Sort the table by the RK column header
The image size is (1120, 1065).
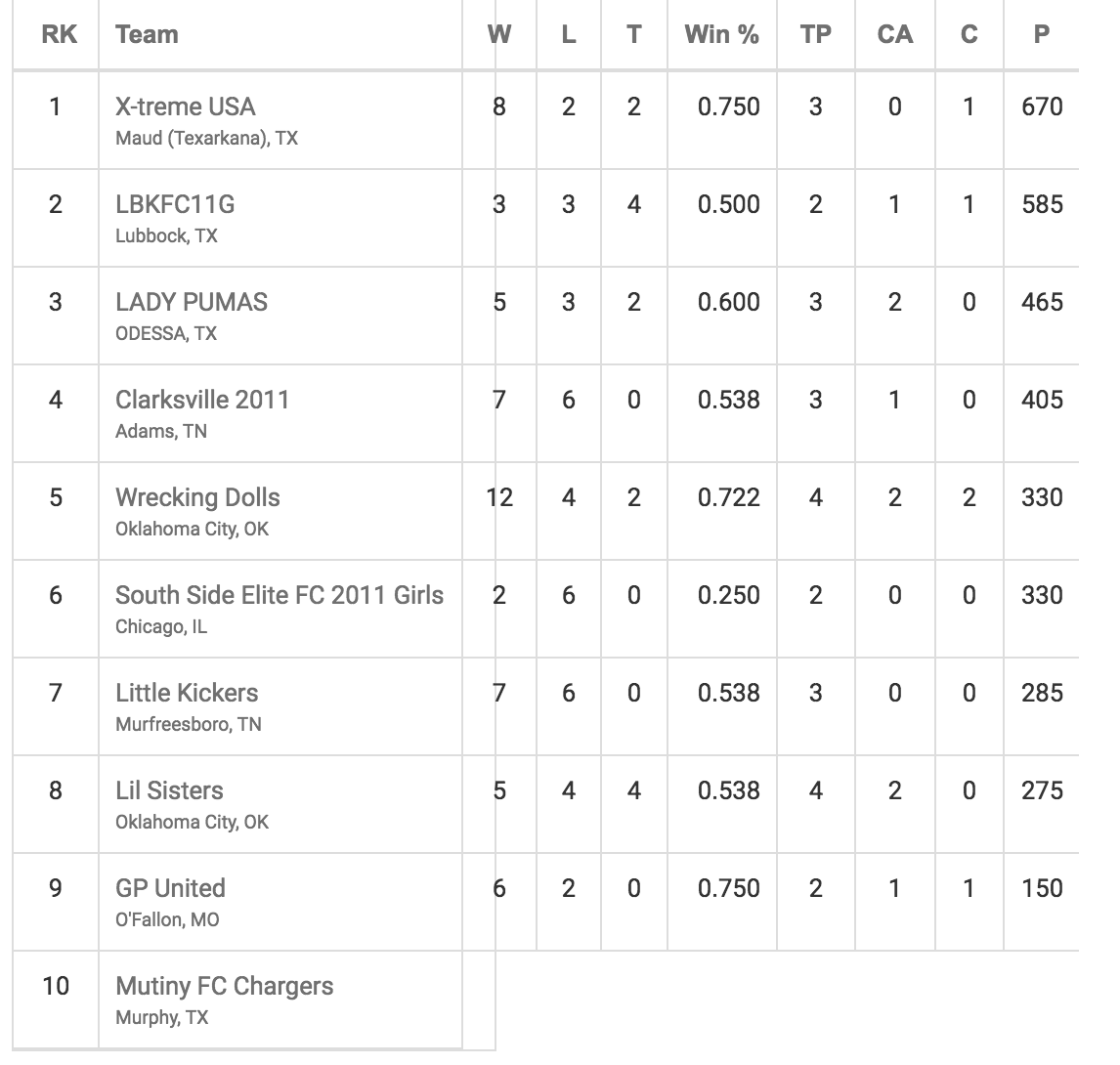coord(55,35)
